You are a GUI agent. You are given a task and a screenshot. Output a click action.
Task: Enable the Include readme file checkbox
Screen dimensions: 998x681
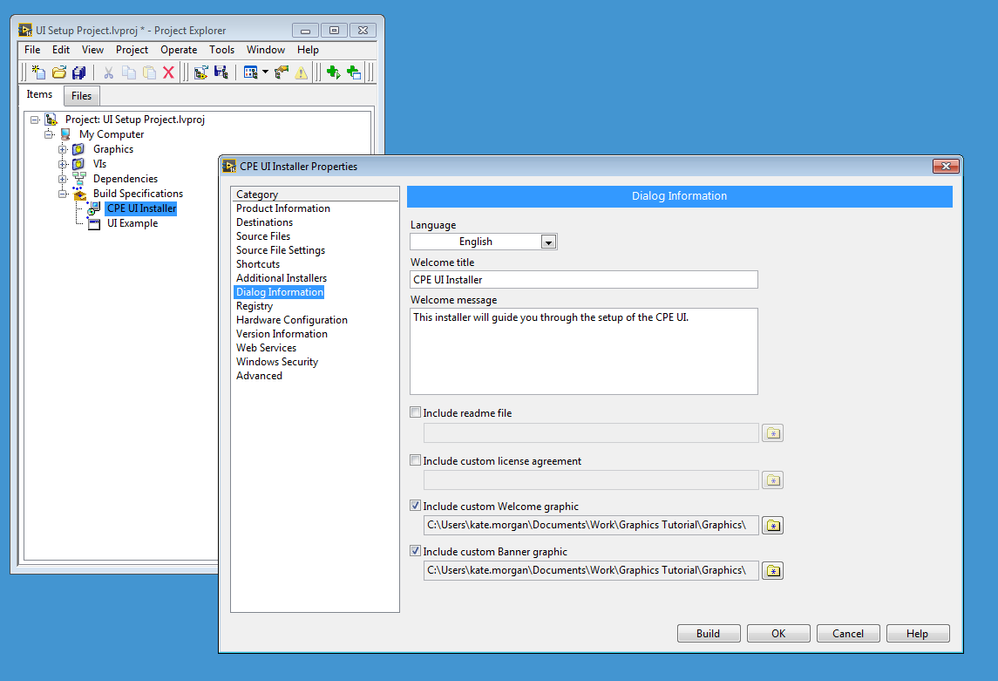tap(415, 412)
